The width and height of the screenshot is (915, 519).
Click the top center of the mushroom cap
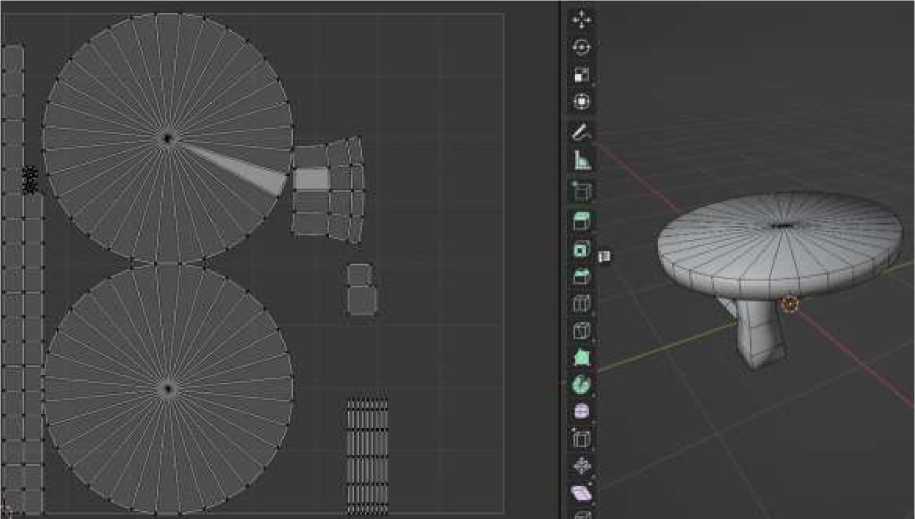pyautogui.click(x=782, y=225)
